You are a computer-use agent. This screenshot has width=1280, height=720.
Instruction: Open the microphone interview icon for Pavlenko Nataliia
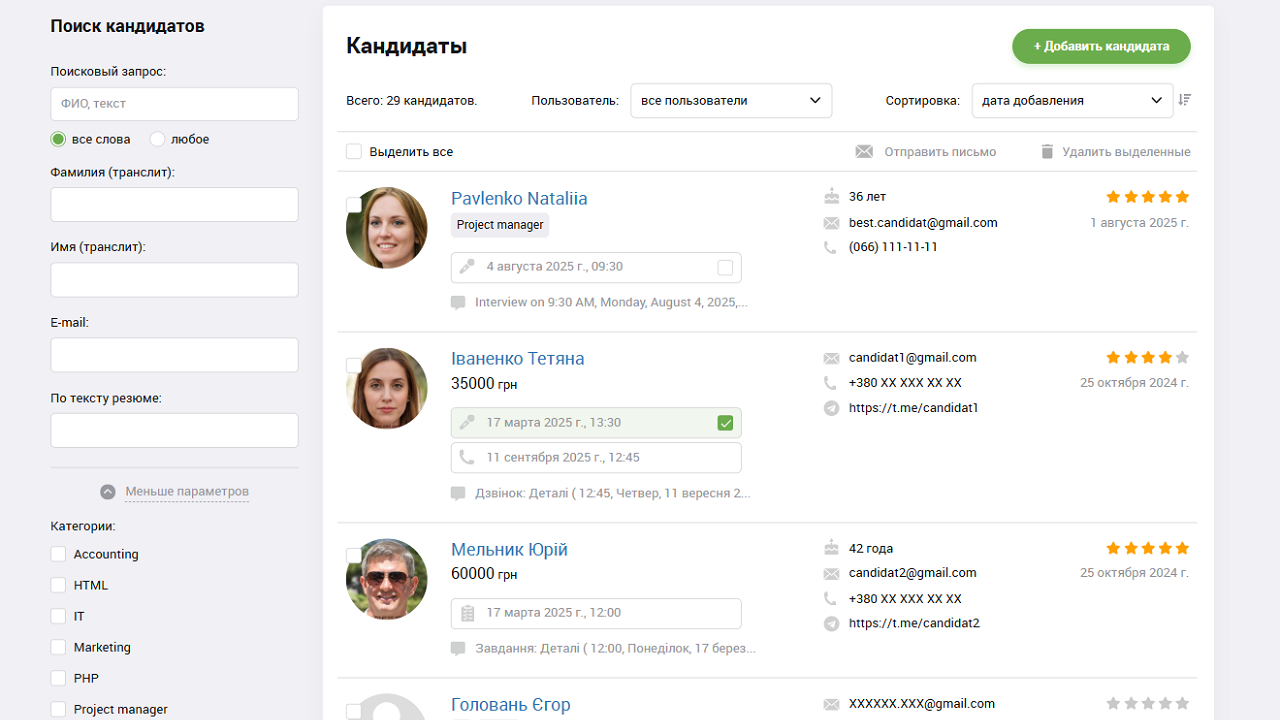tap(466, 267)
